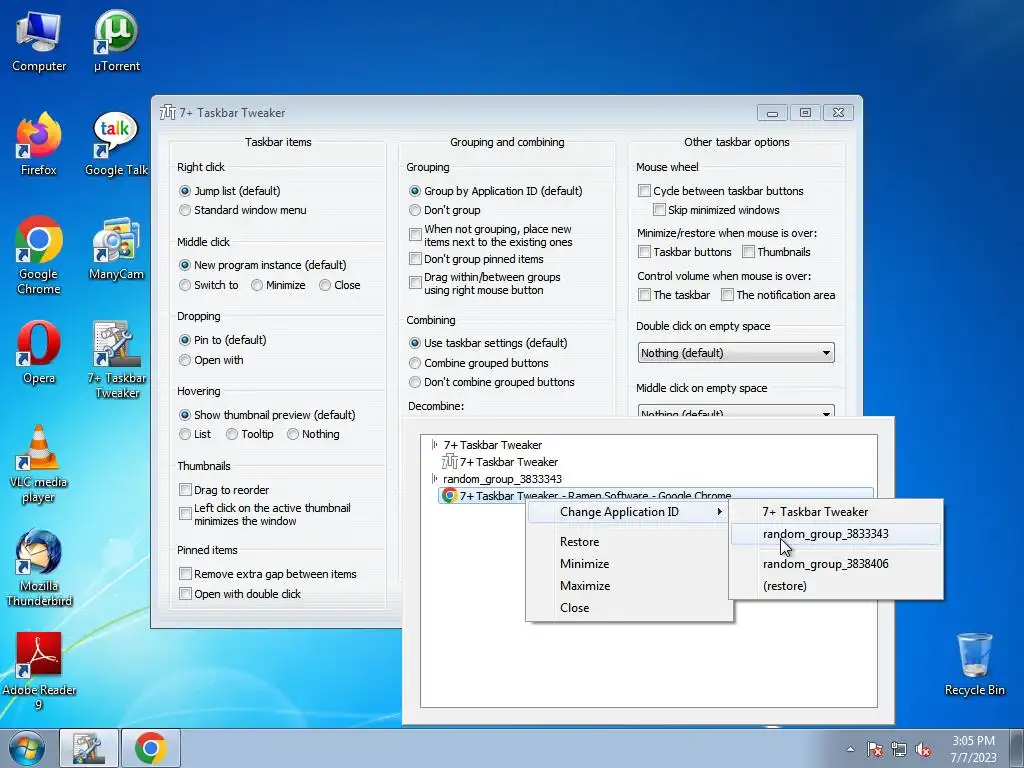Screen dimensions: 1024x768
Task: Switch to 7+ Taskbar Tweaker taskbar button
Action: point(89,748)
